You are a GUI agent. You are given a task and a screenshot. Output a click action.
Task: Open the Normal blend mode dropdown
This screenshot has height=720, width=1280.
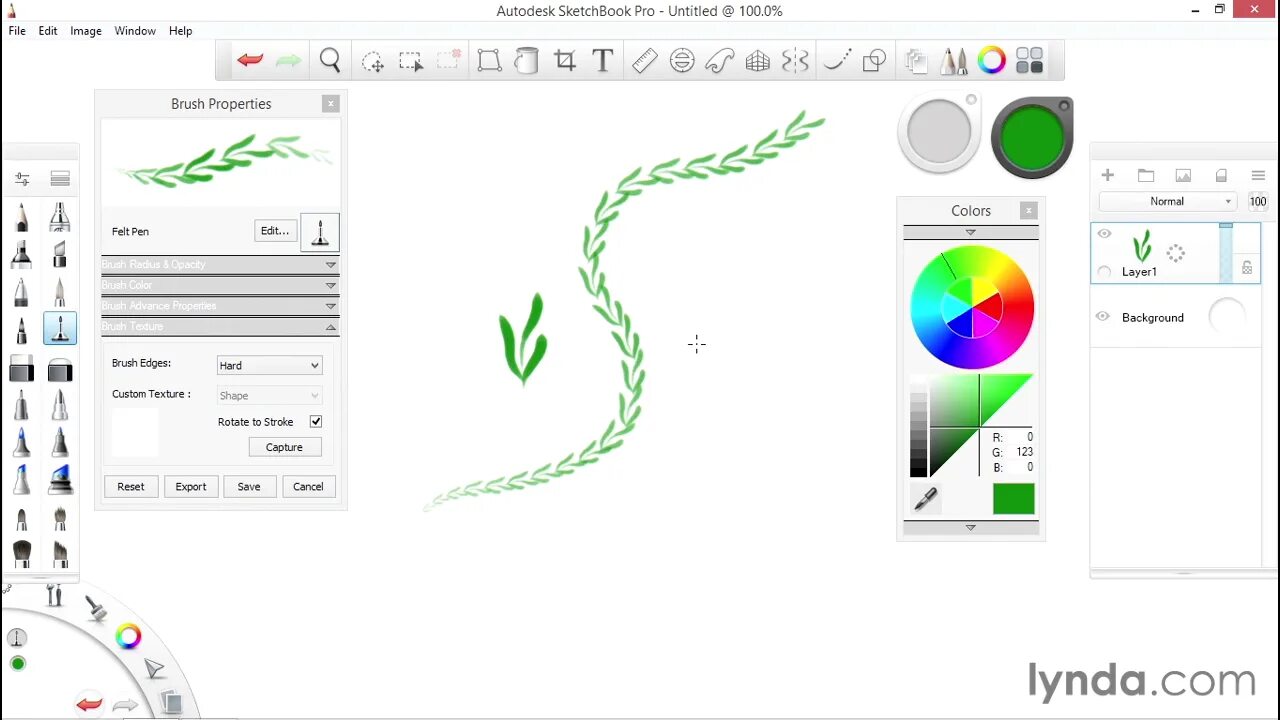1168,201
